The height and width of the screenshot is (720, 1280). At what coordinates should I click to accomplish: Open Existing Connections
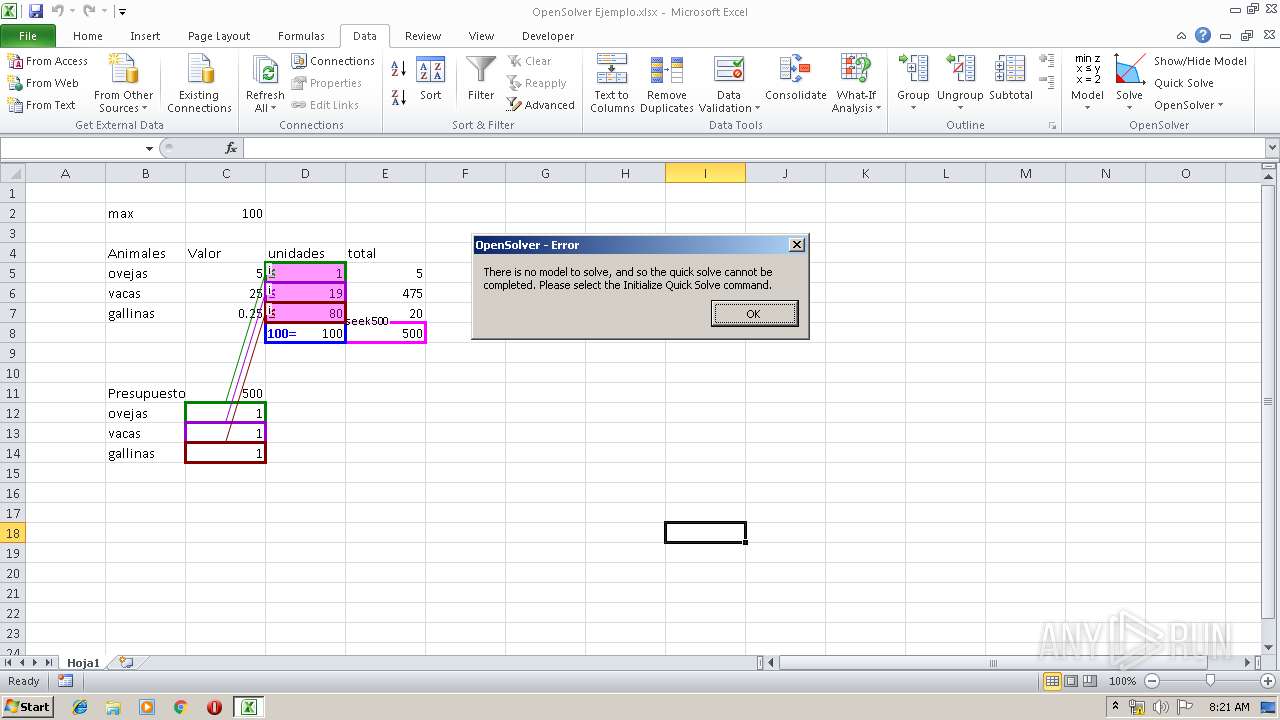tap(199, 84)
